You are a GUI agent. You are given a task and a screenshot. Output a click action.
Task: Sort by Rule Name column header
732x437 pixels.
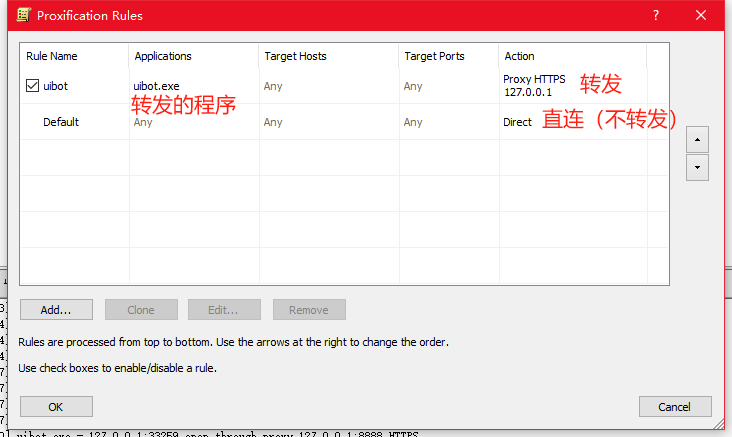(73, 56)
